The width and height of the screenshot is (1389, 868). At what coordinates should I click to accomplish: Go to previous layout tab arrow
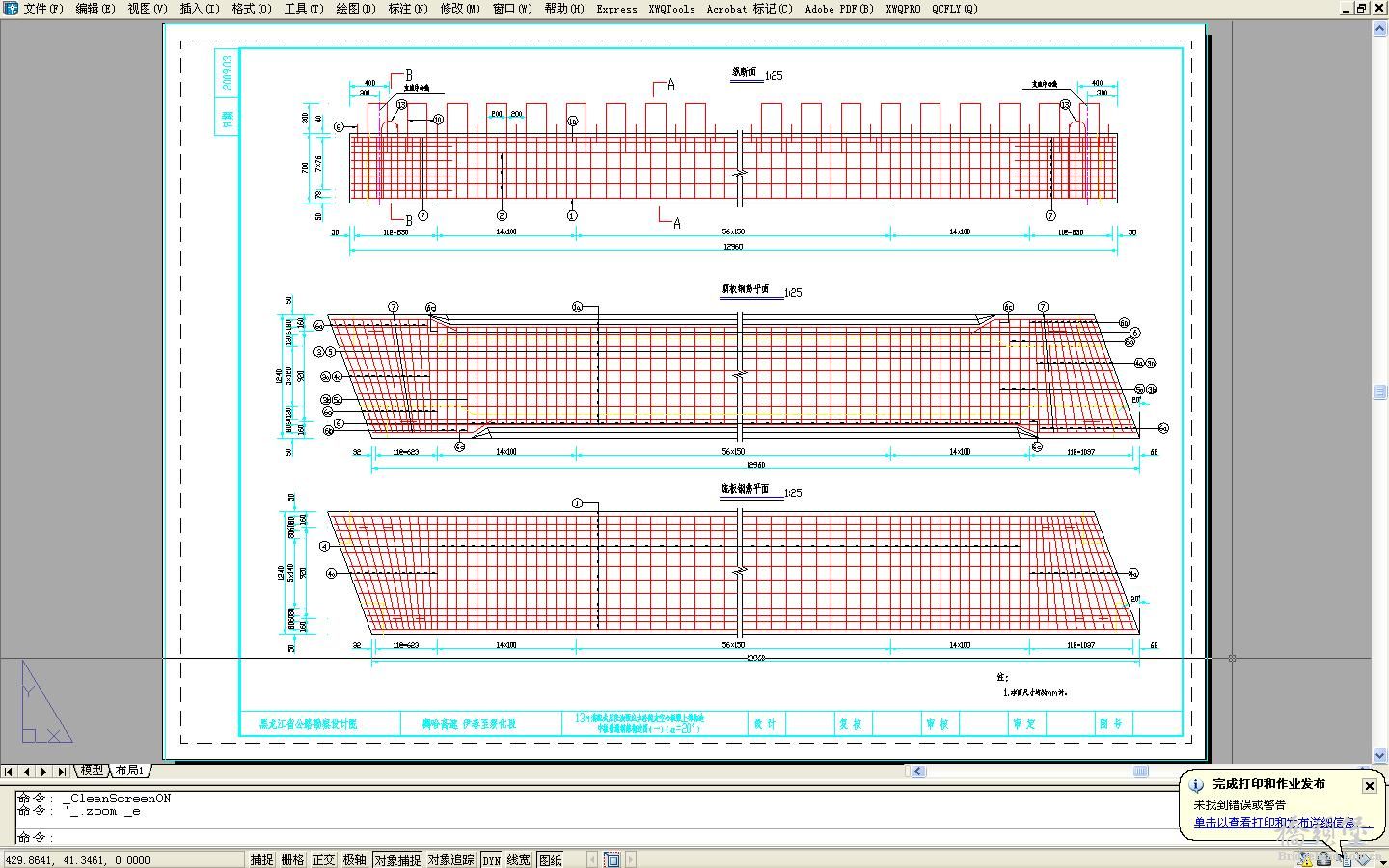pos(26,771)
